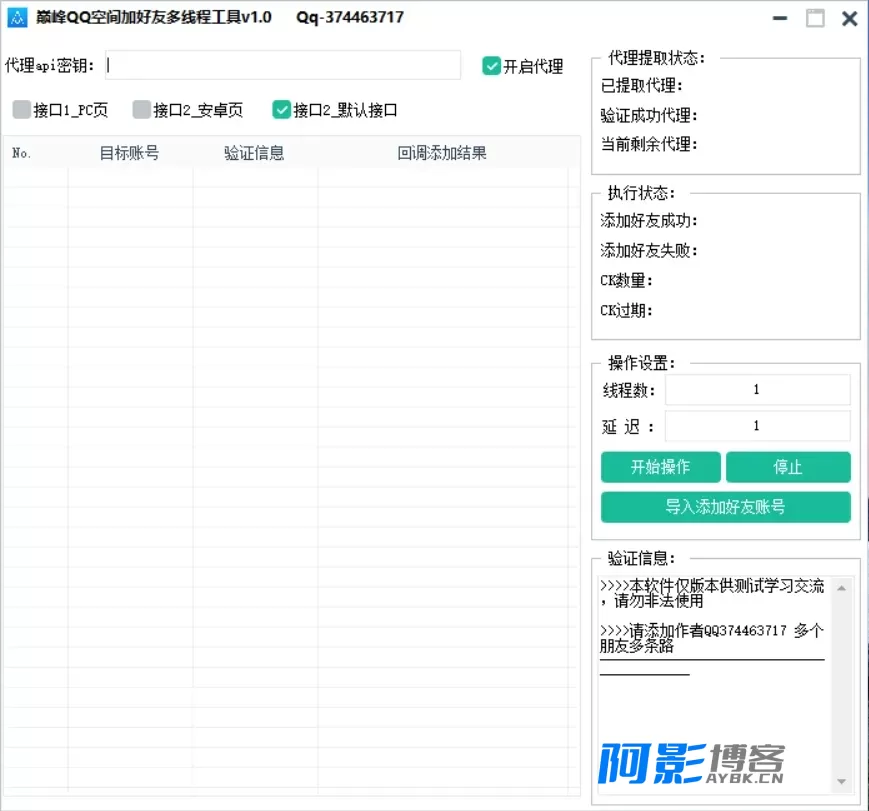The image size is (869, 811).
Task: Click the log scrollbar down arrow
Action: pos(841,781)
